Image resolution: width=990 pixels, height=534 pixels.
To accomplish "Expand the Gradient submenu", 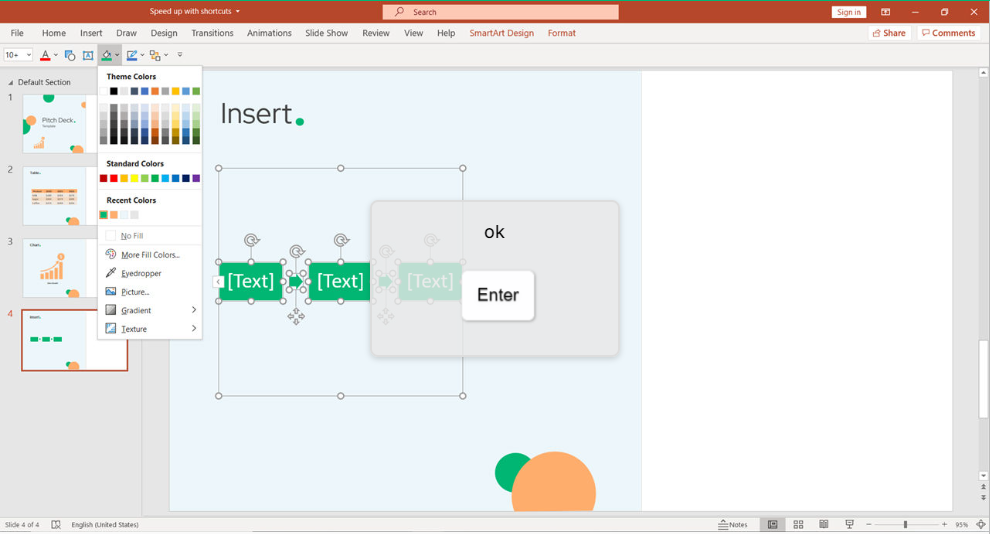I will [150, 310].
